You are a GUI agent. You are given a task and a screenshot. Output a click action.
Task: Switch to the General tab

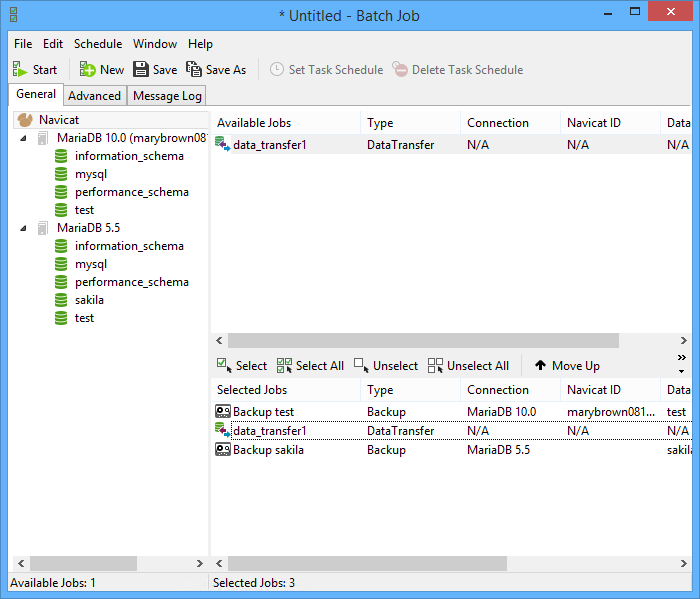tap(36, 94)
